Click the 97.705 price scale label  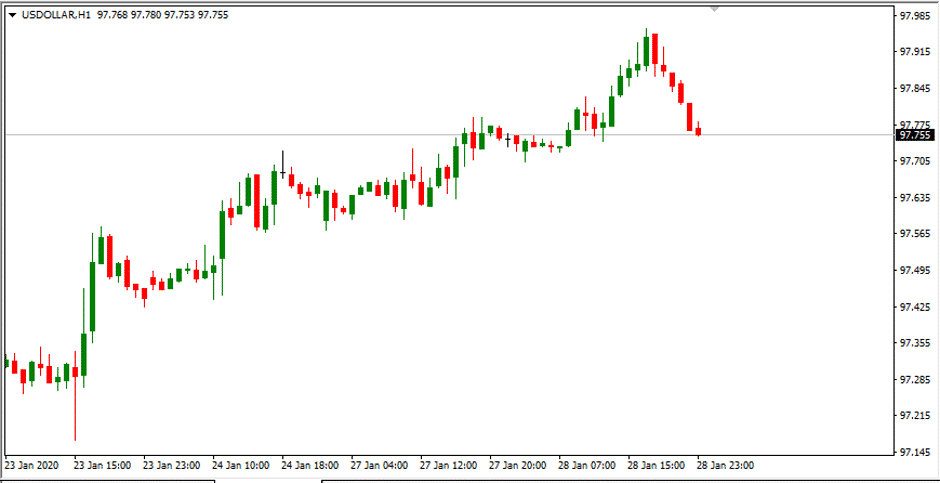pos(915,161)
